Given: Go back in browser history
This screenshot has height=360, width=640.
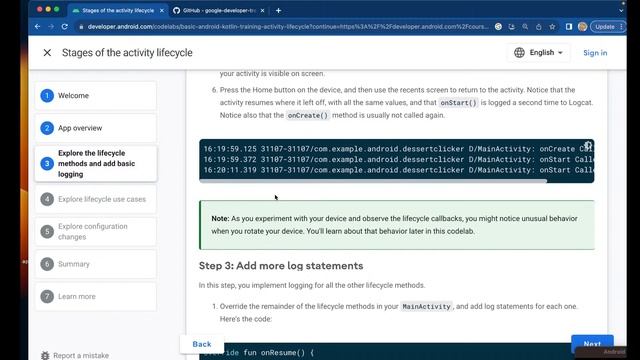Looking at the screenshot, I should [x=38, y=27].
